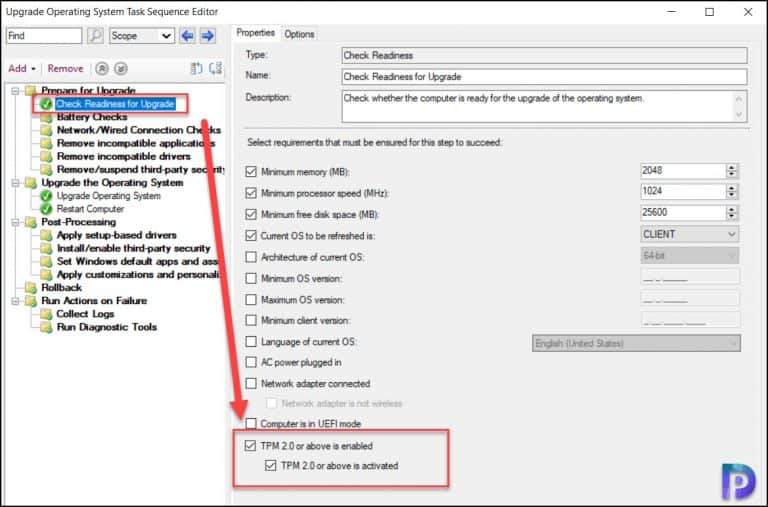Select Check Readiness for Upgrade step
Viewport: 768px width, 507px height.
coord(115,104)
